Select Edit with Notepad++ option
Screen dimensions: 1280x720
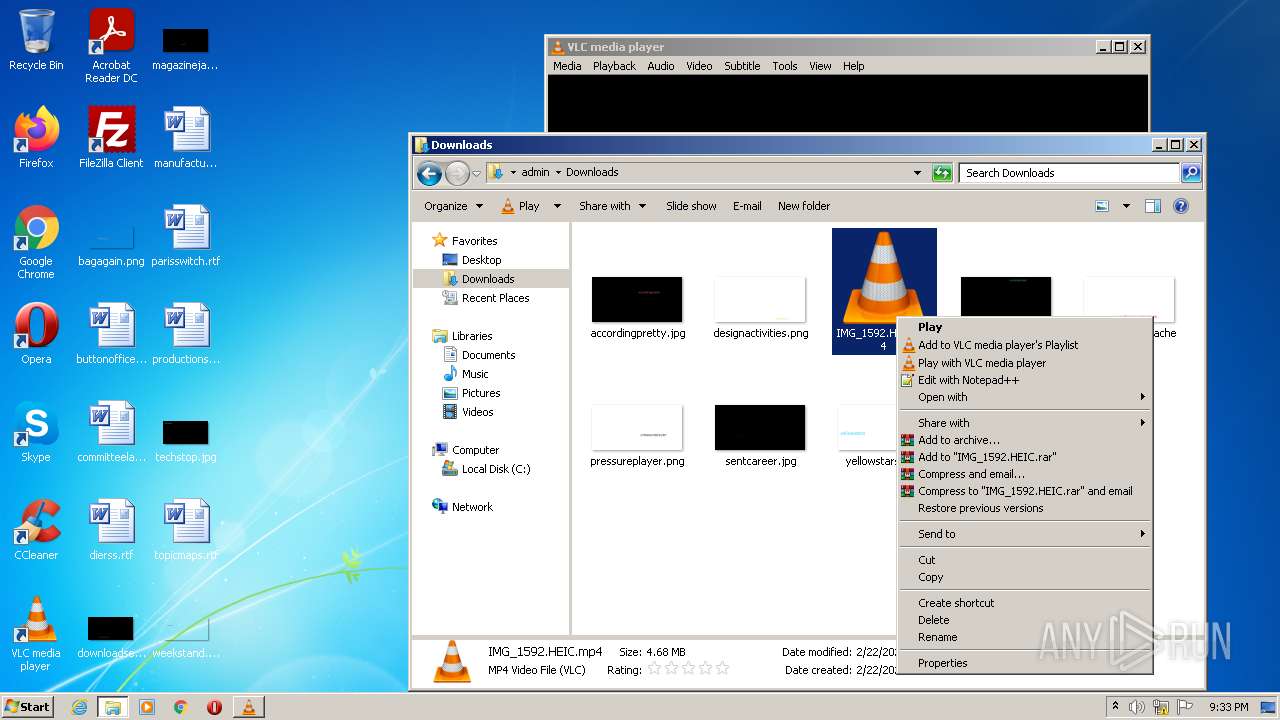coord(1024,380)
